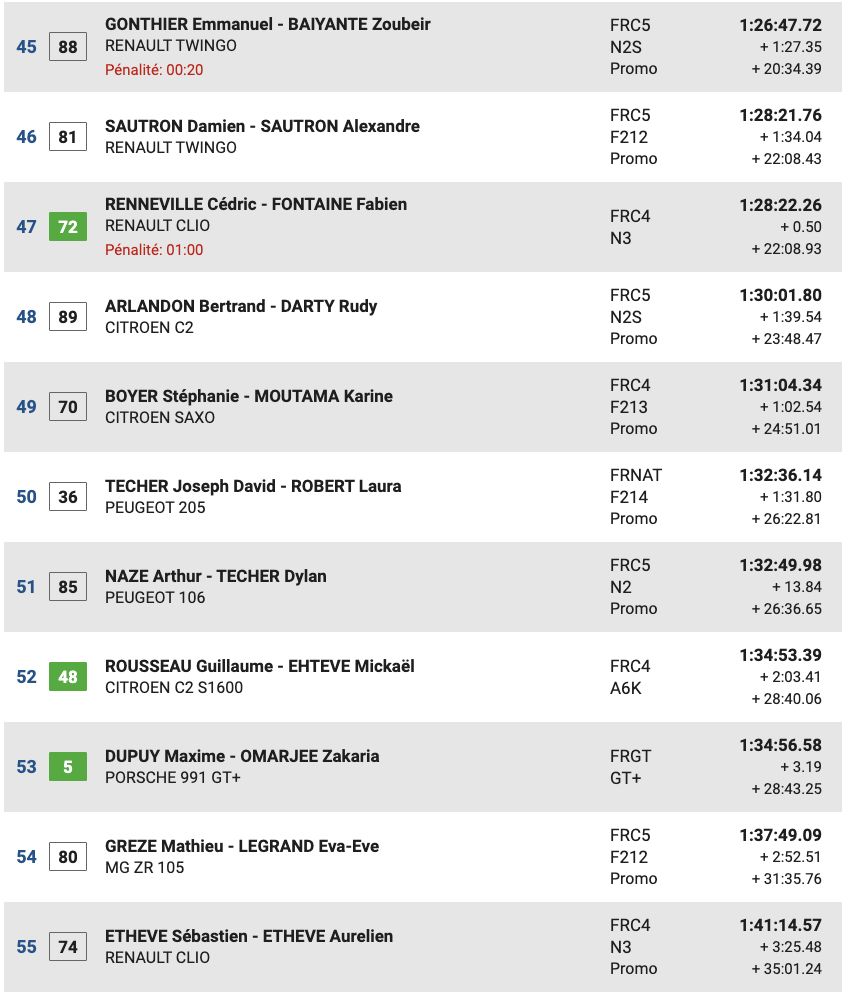Open GREZE Mathieu - LEGRAND Eva-Eve entry
The image size is (852, 992).
point(242,846)
